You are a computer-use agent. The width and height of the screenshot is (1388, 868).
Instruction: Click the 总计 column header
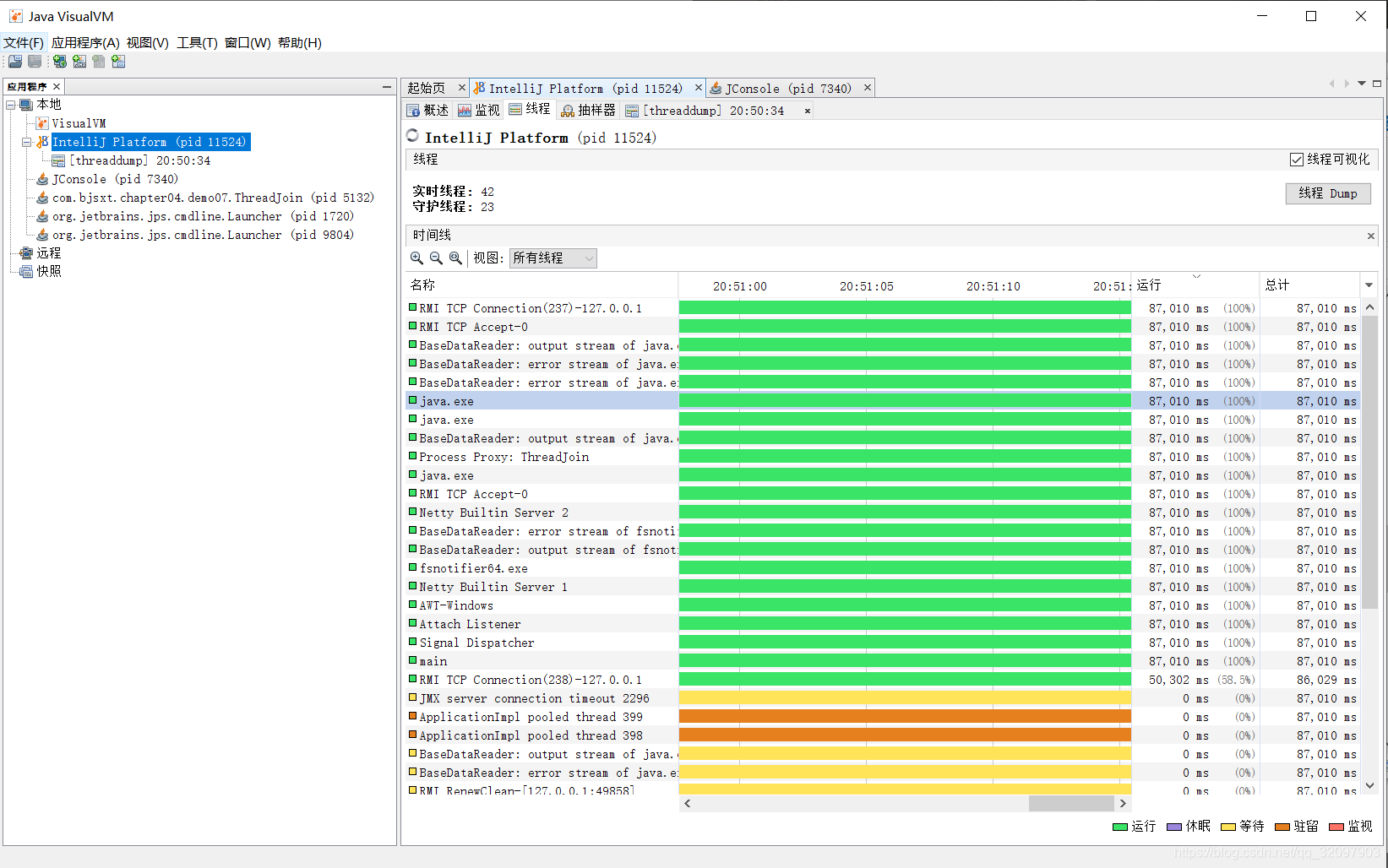(x=1310, y=285)
